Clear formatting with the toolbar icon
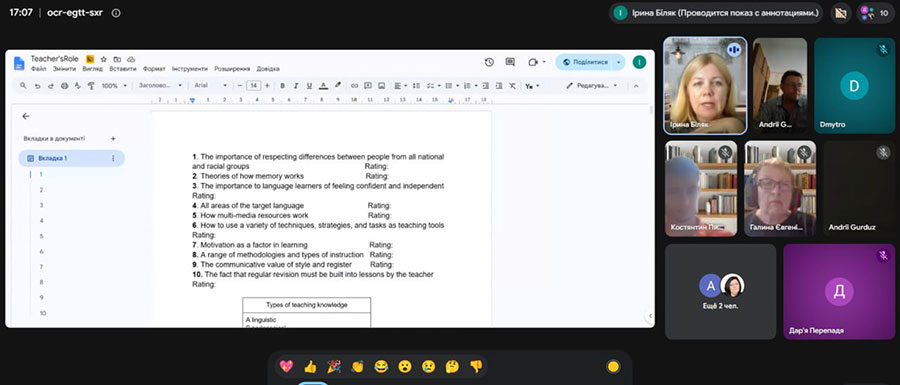Screen dimensions: 900x385 click(512, 85)
